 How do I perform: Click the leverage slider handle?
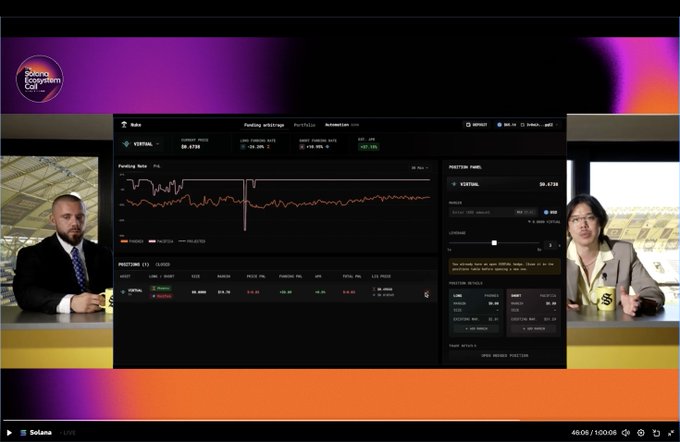click(494, 243)
